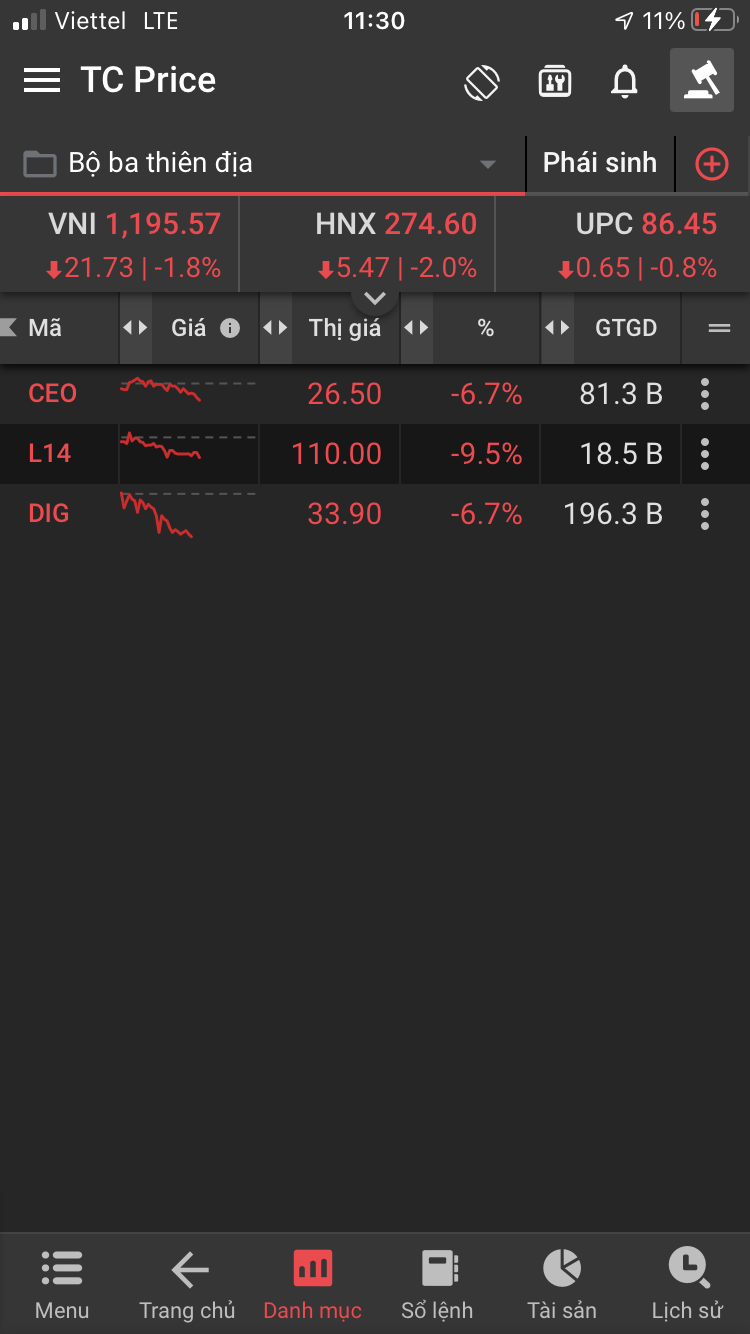Open the column layout menu icon
The width and height of the screenshot is (750, 1334).
tap(718, 328)
